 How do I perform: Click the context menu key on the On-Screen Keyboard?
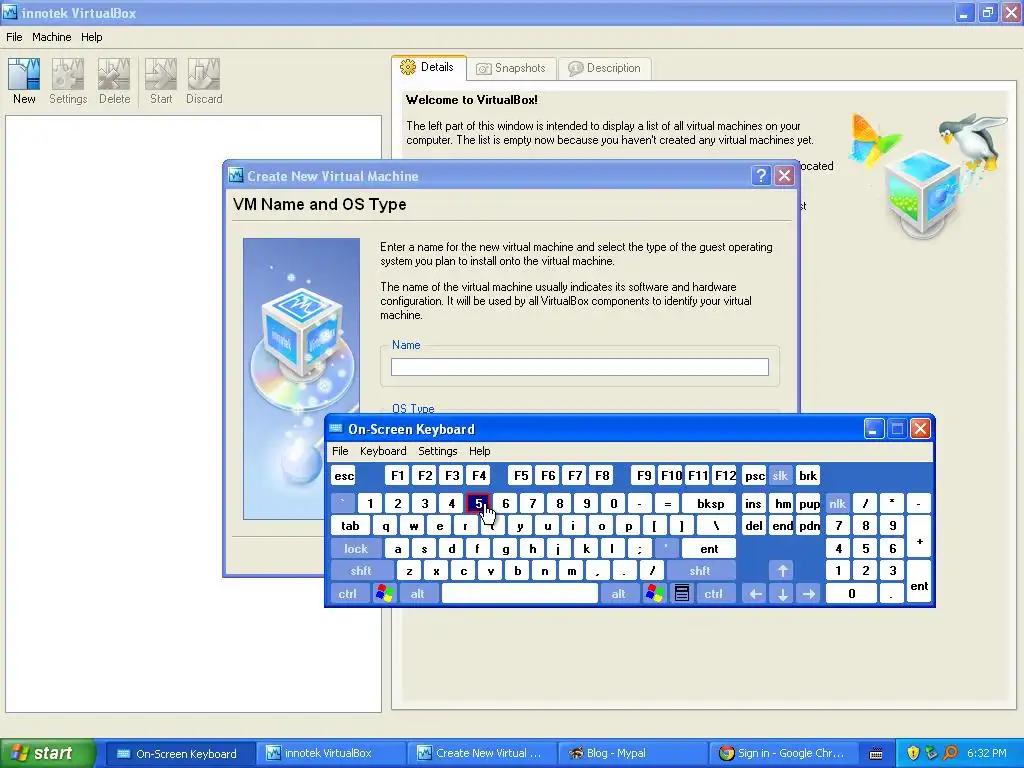coord(682,594)
